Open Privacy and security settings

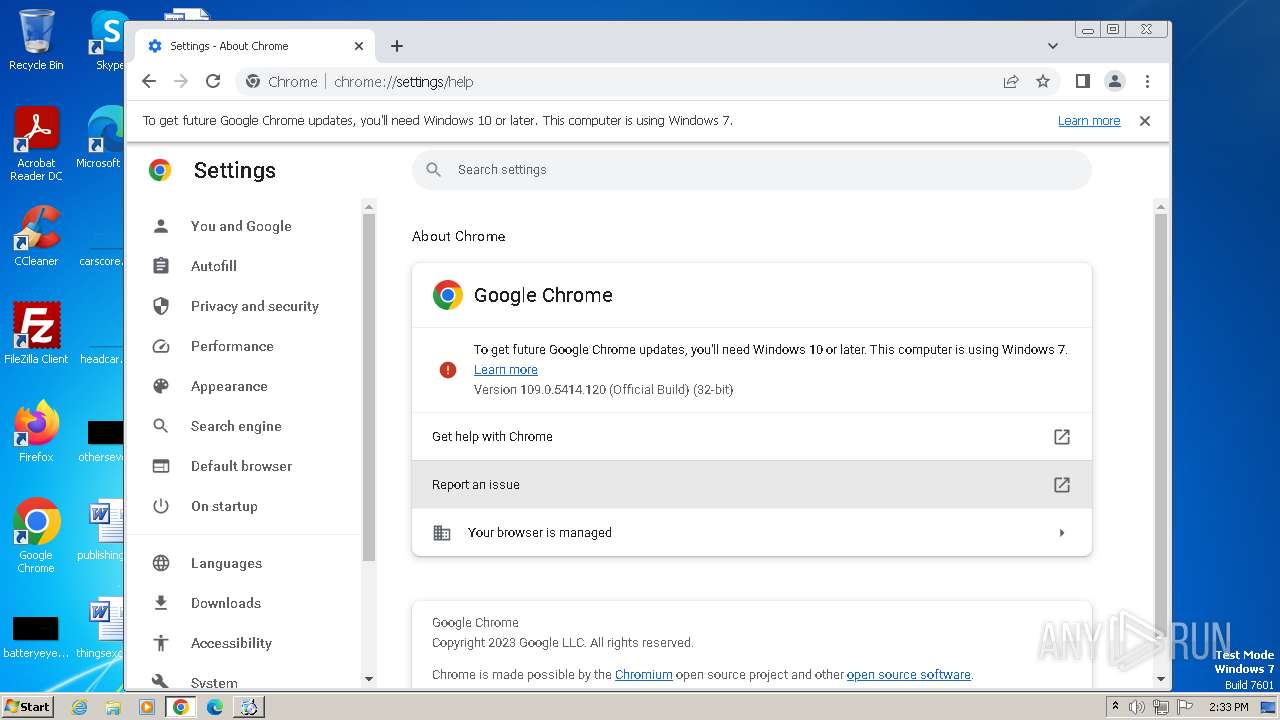[x=255, y=306]
